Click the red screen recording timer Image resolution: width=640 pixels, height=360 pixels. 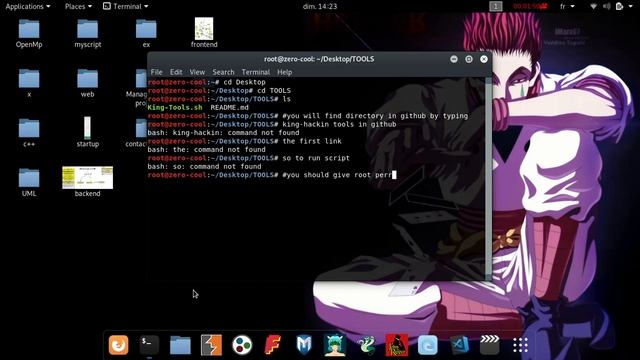(530, 6)
